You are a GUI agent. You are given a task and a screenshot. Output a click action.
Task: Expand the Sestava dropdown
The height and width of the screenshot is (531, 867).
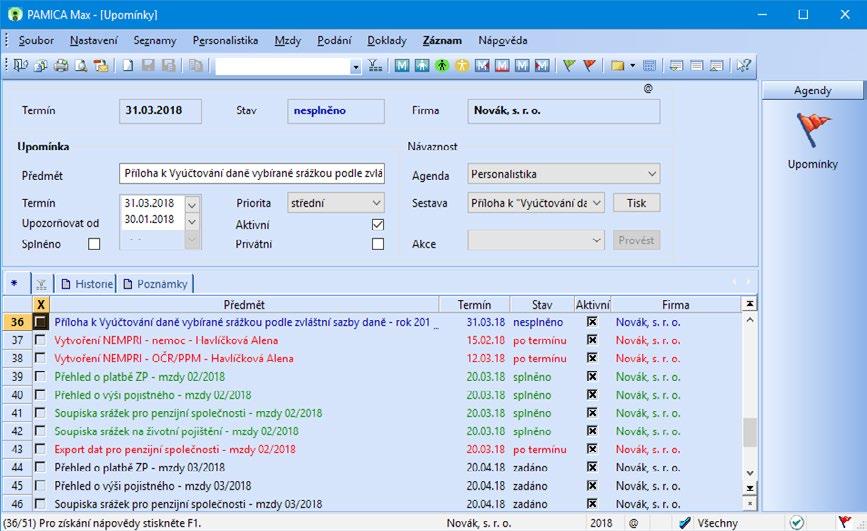pos(597,203)
